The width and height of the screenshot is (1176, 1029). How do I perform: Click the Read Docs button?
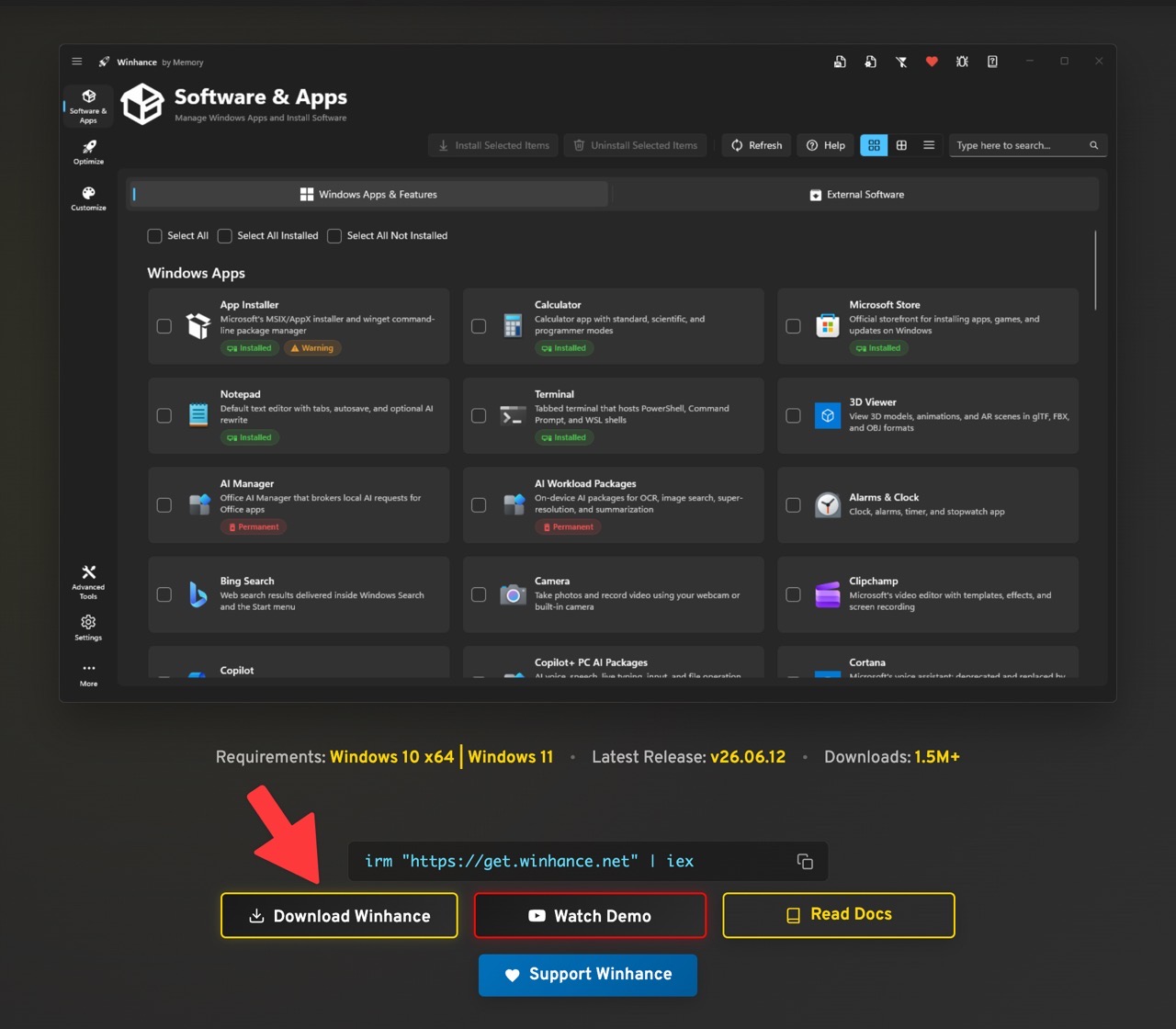click(x=839, y=914)
